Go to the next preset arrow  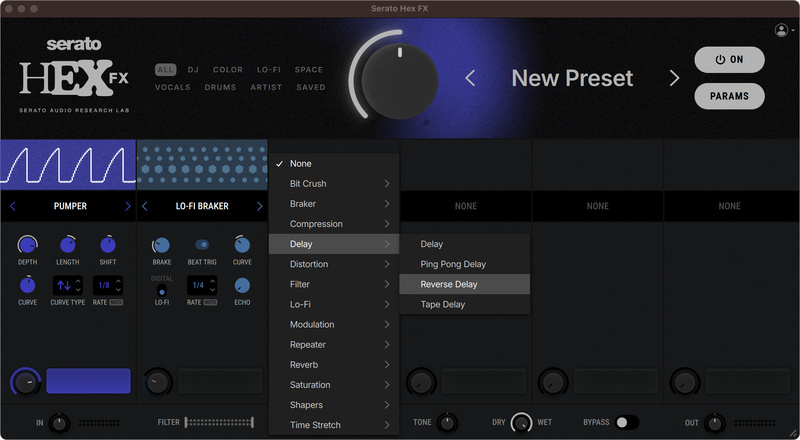pyautogui.click(x=674, y=78)
